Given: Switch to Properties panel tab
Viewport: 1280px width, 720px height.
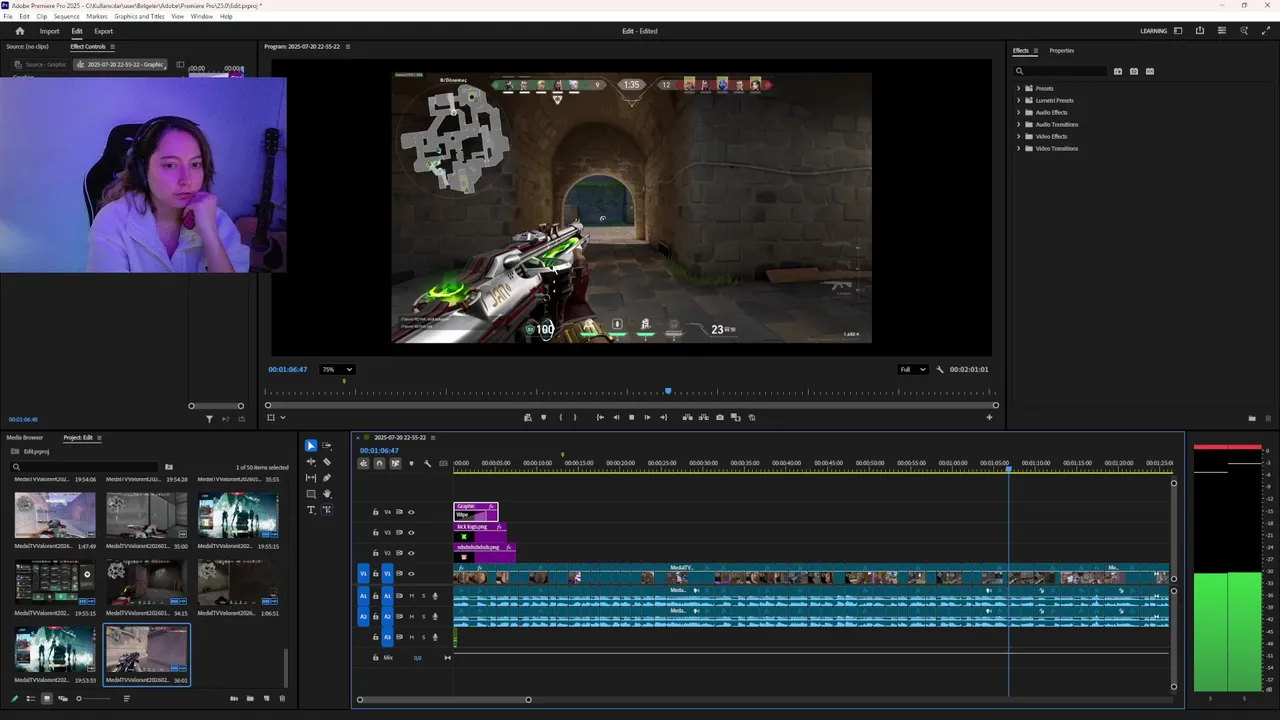Looking at the screenshot, I should [x=1061, y=50].
